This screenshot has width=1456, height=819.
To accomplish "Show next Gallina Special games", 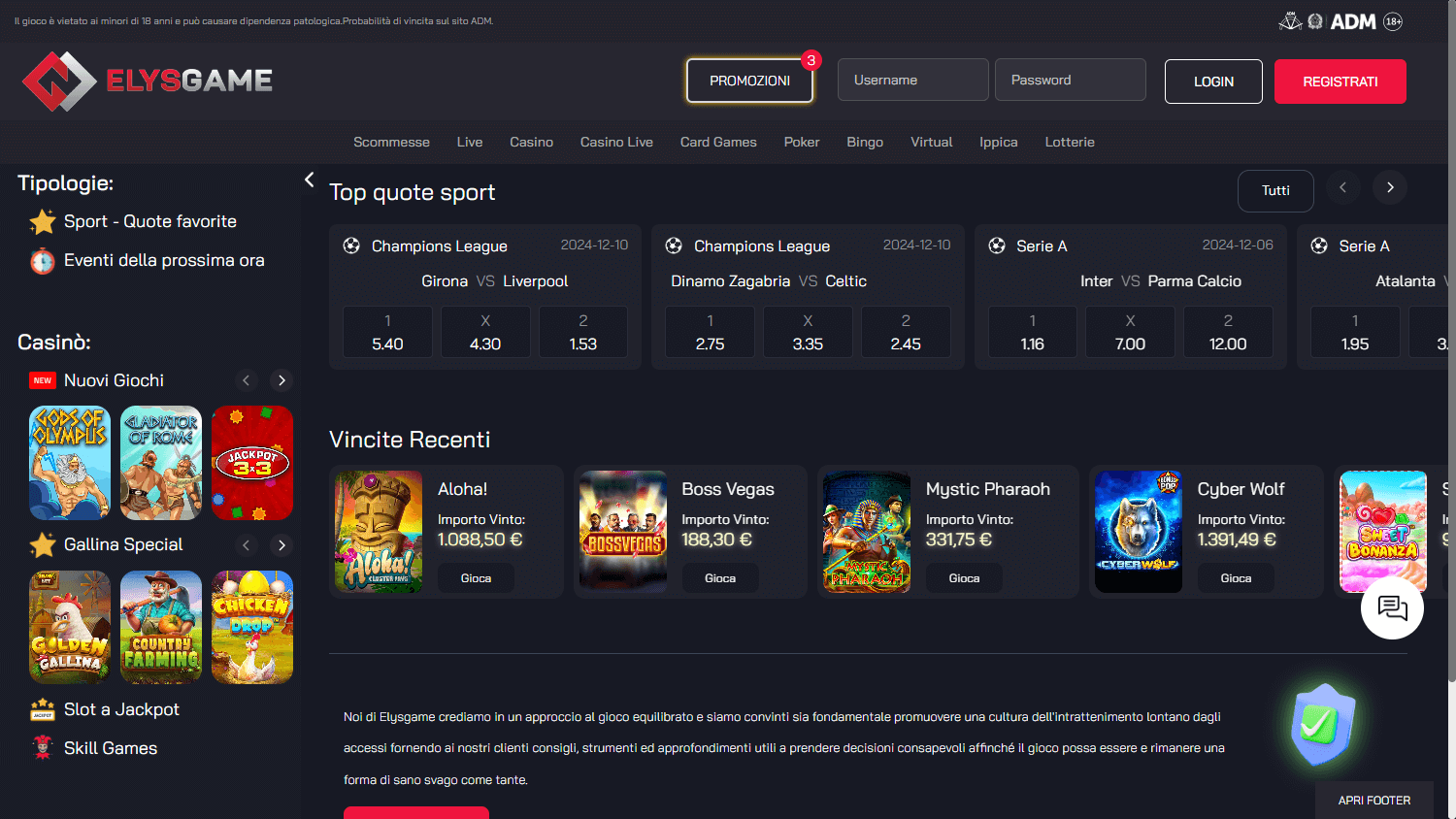I will (x=281, y=545).
